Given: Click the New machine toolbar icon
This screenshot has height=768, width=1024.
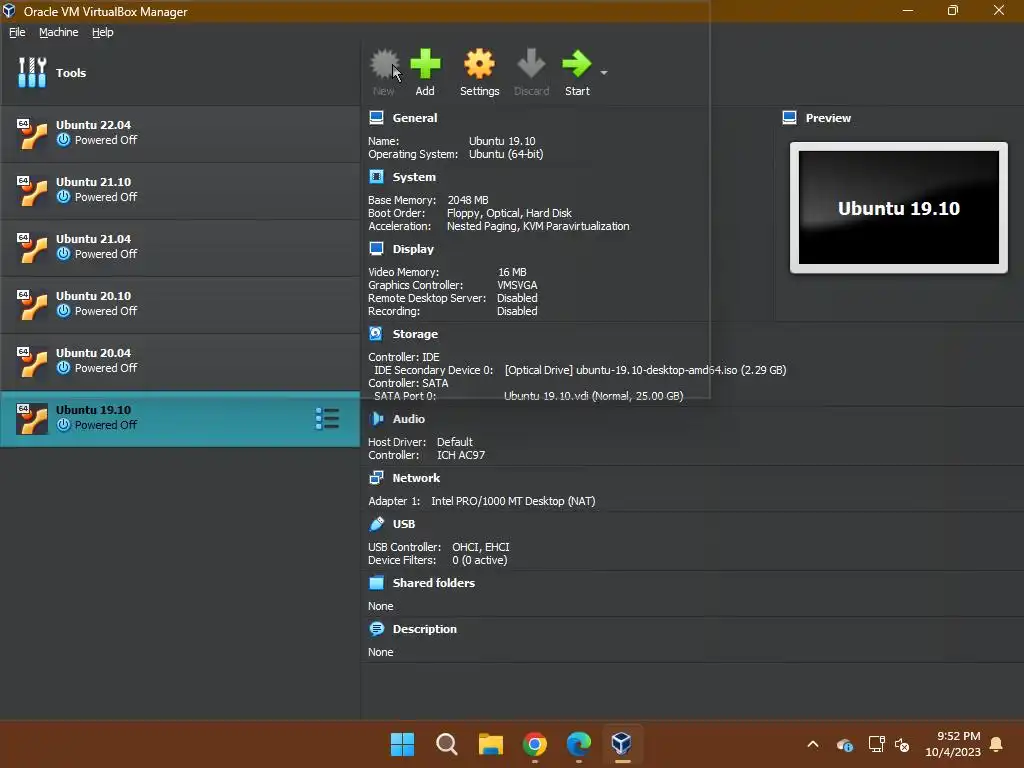Looking at the screenshot, I should (384, 65).
